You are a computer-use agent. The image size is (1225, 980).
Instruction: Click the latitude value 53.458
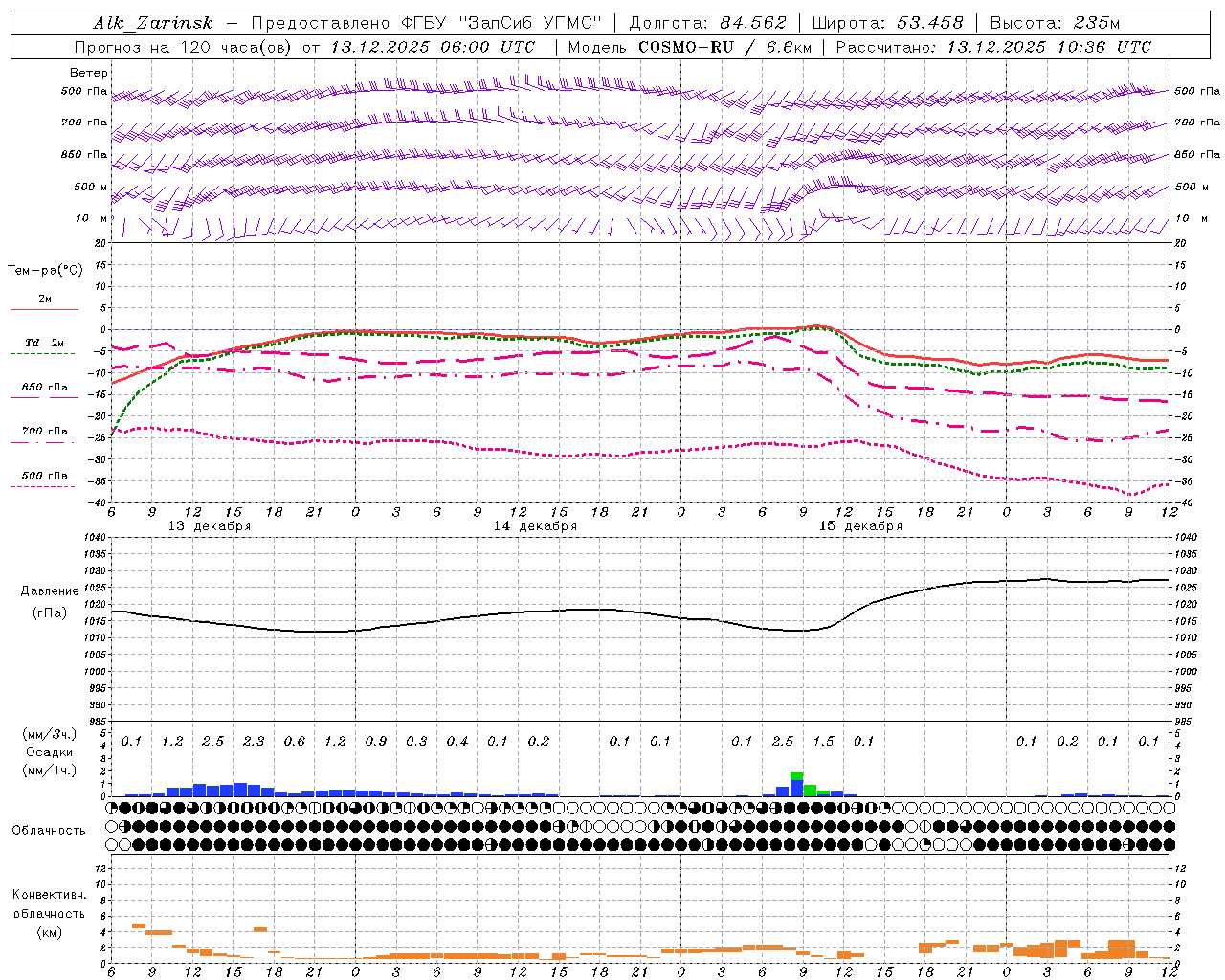[x=929, y=23]
